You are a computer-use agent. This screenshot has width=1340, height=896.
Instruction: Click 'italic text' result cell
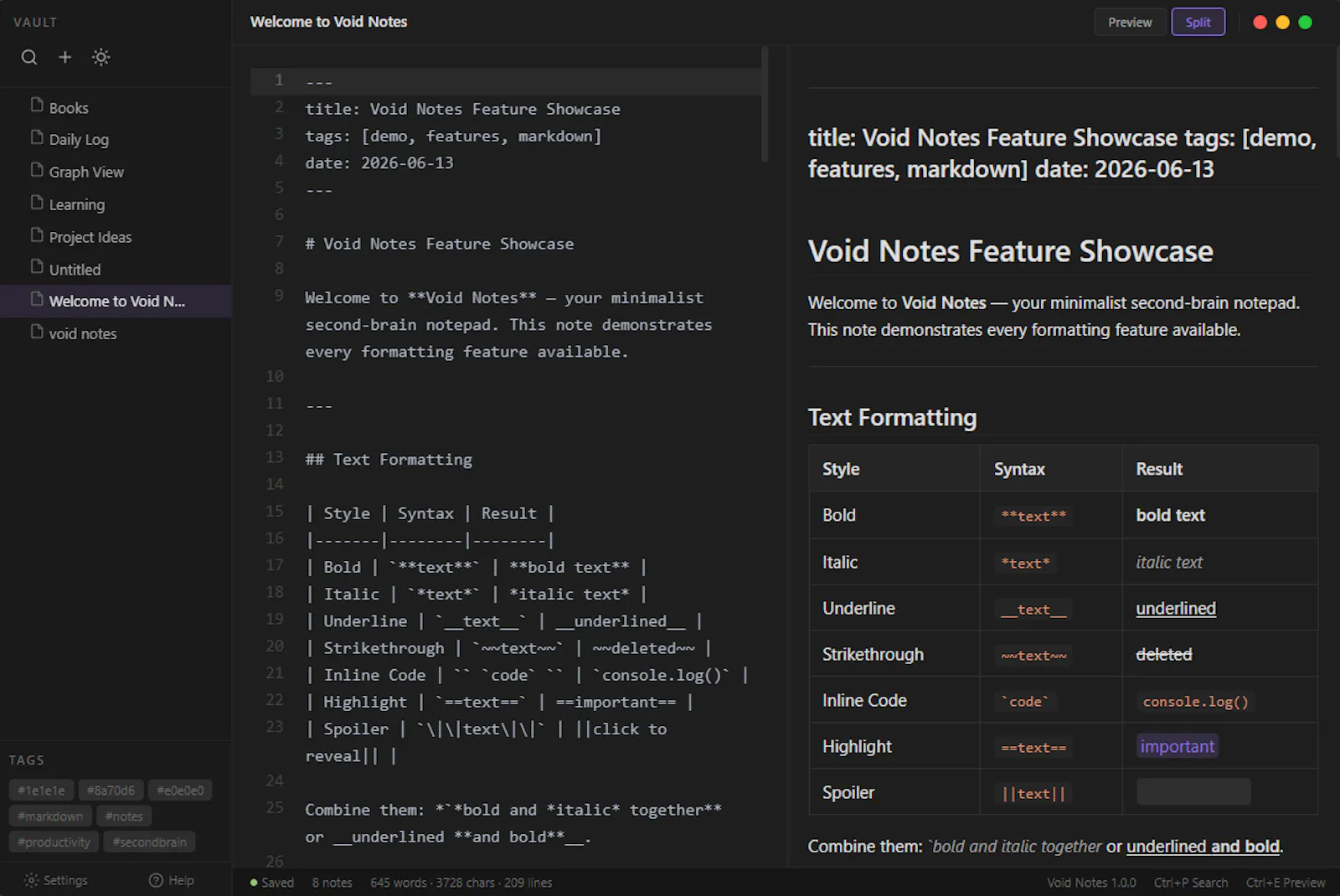click(1169, 563)
